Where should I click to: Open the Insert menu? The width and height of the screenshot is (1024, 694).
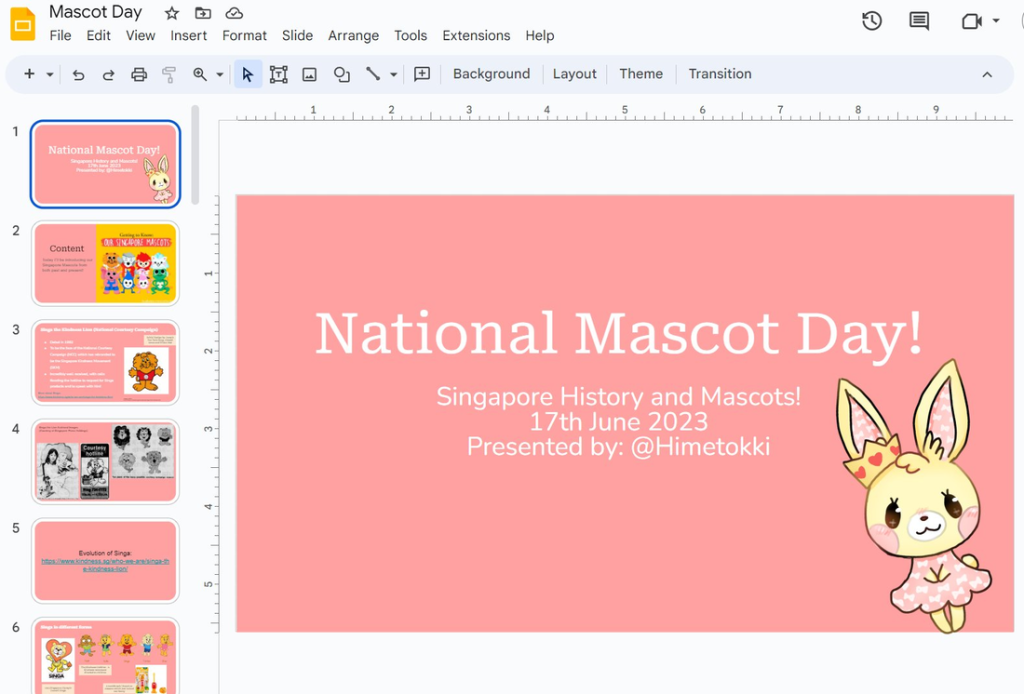[x=188, y=35]
